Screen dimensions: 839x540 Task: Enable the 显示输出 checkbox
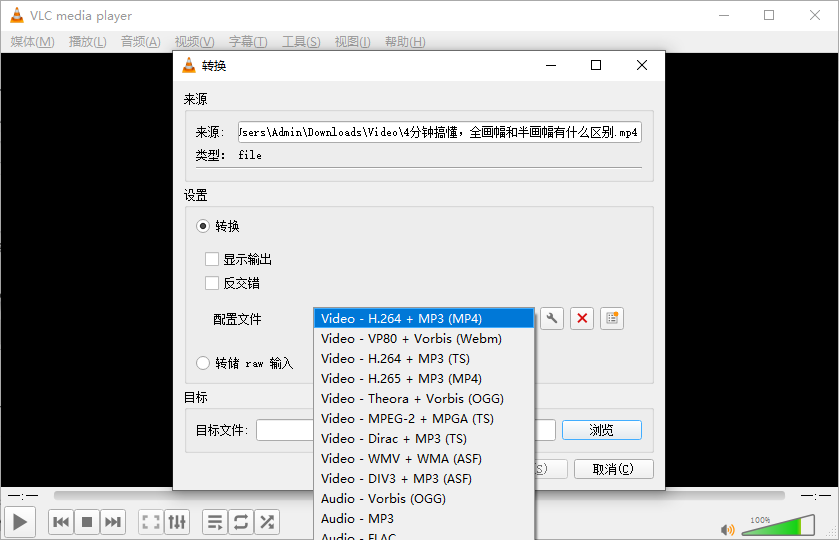212,259
